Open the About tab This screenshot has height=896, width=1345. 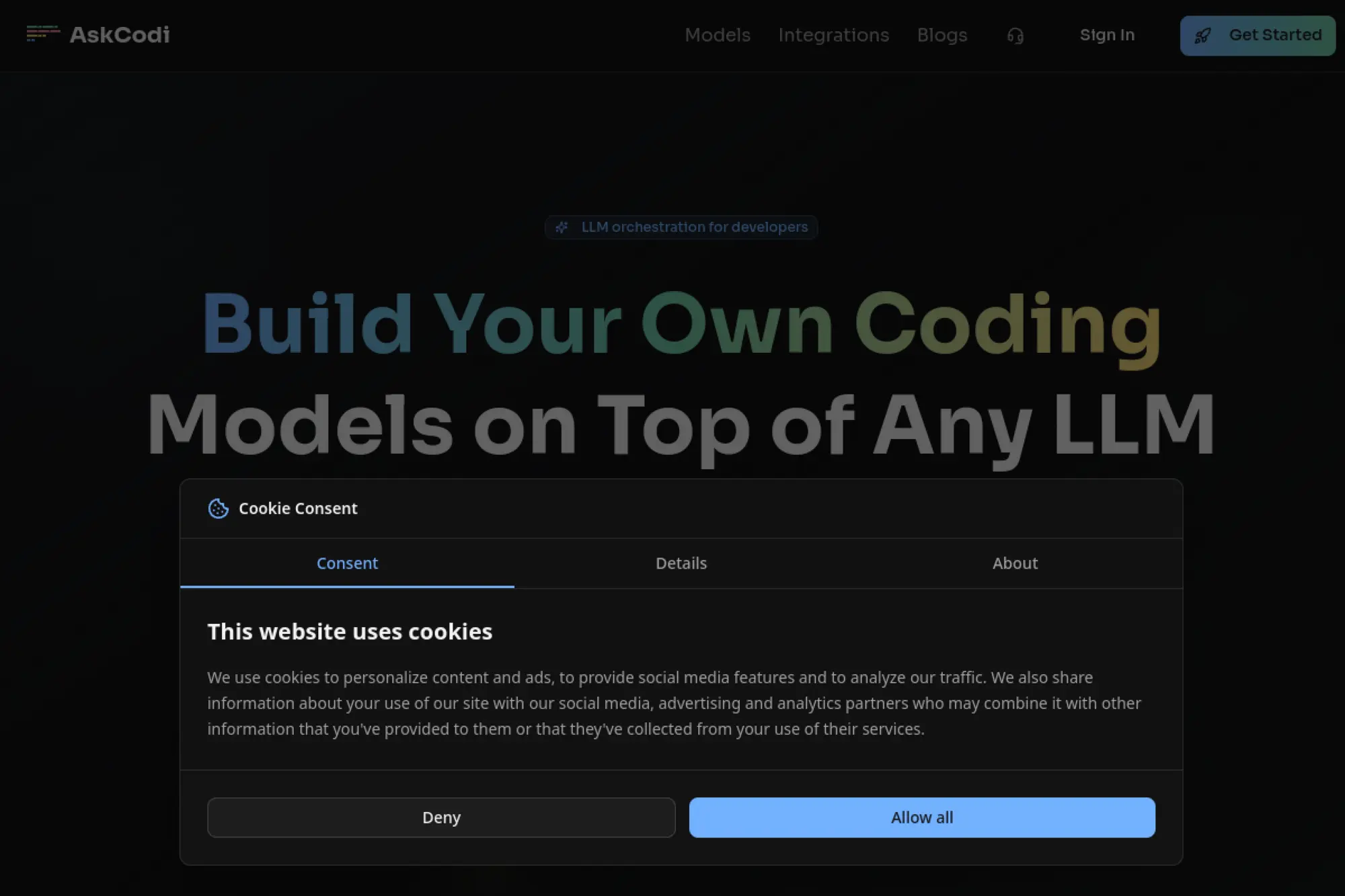1014,563
